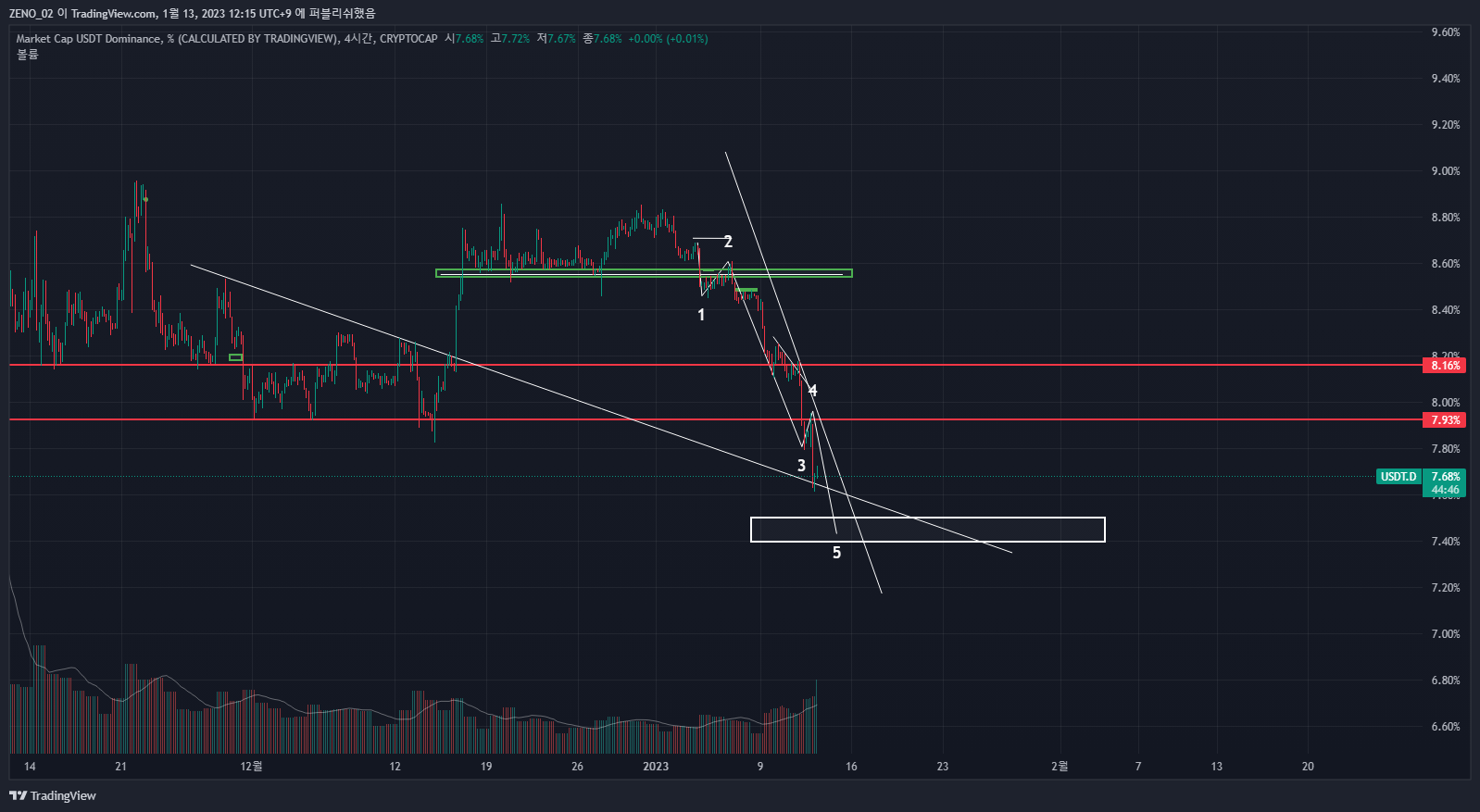This screenshot has height=812, width=1480.
Task: Click the +0.00% (+0.01%) change value in legend
Action: (x=668, y=39)
